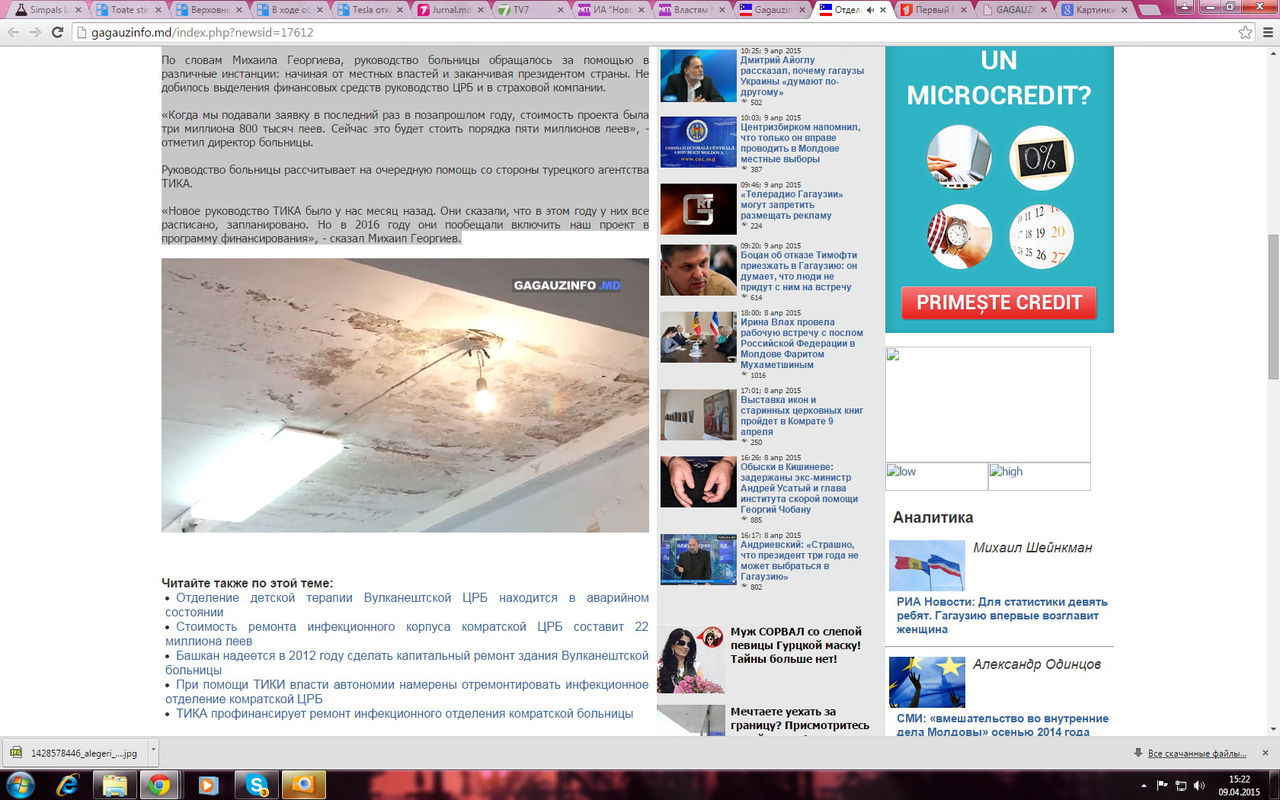Open Skype from the taskbar
1280x800 pixels.
(255, 785)
